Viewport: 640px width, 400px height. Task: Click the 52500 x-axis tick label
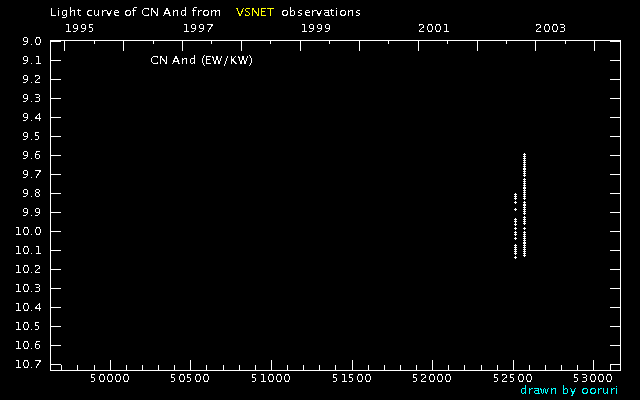[513, 379]
